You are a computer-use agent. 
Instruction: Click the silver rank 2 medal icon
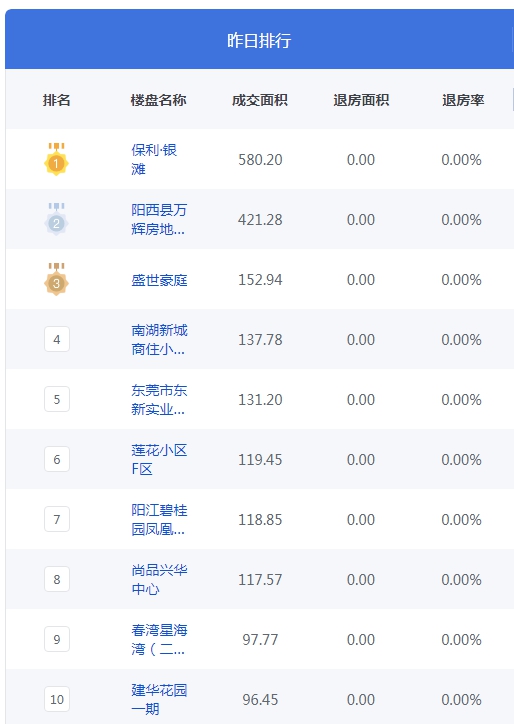coord(56,219)
